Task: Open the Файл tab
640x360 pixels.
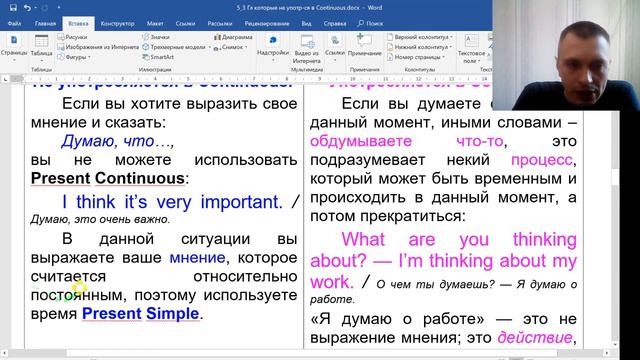Action: tap(14, 24)
